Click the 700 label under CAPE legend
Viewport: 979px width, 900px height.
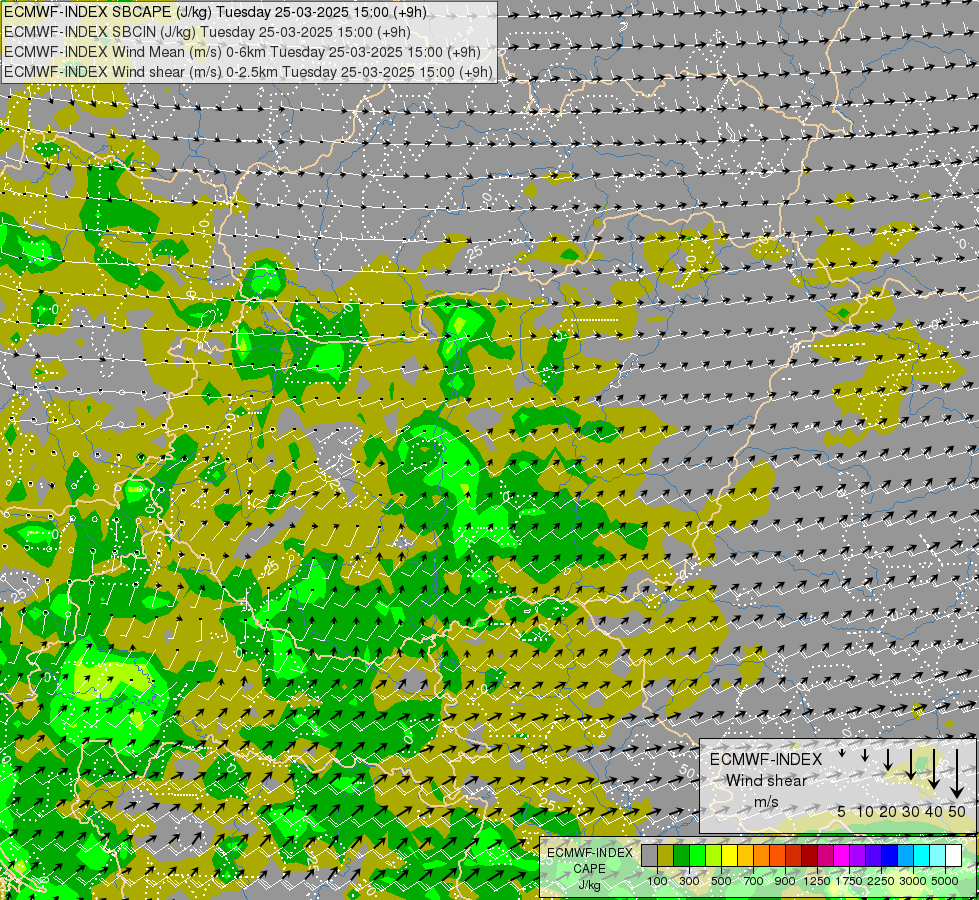click(754, 881)
